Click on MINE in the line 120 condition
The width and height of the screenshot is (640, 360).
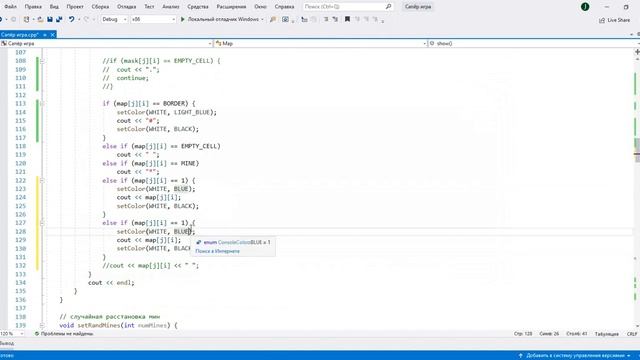(188, 163)
